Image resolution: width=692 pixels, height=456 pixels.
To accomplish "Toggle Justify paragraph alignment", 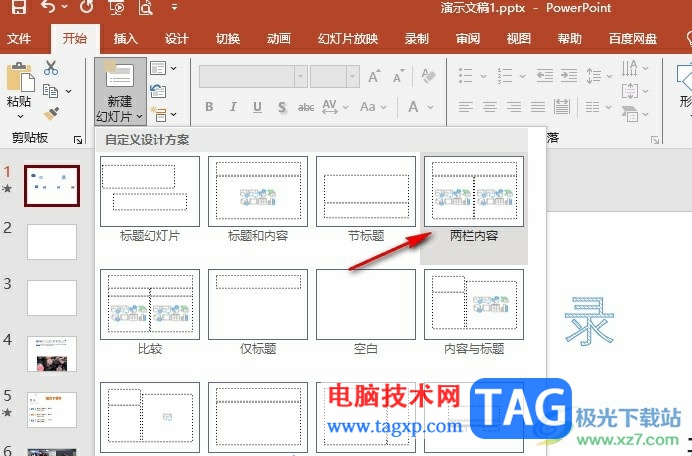I will click(538, 106).
